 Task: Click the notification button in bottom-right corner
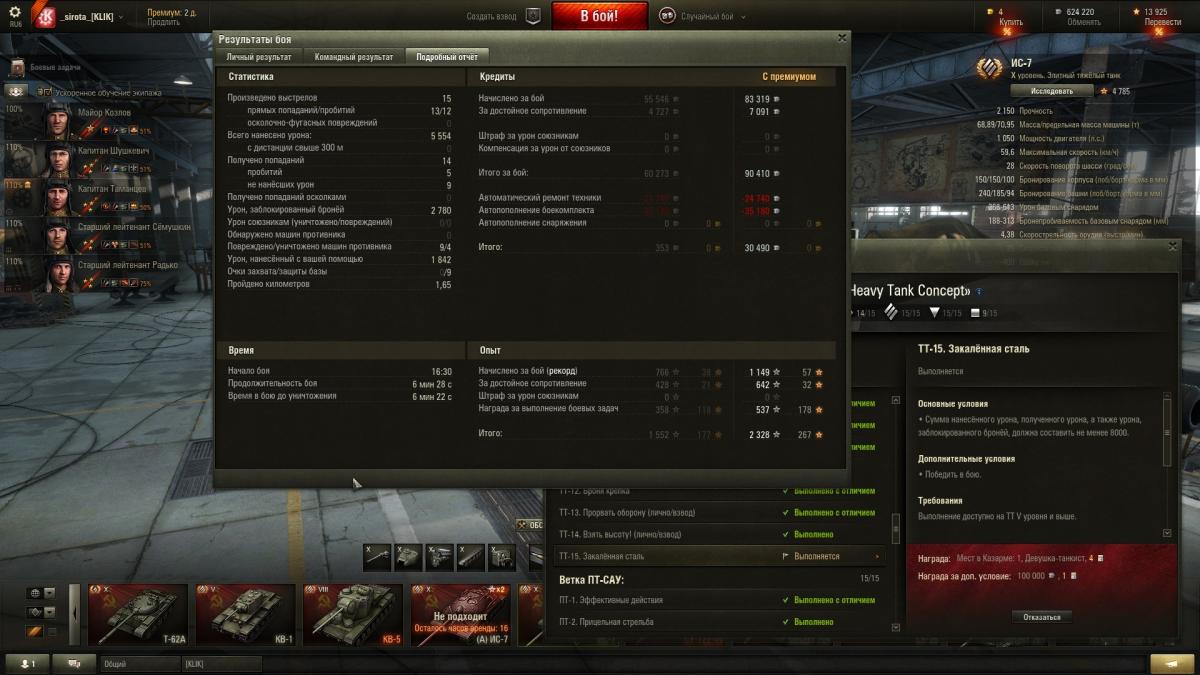coord(1171,663)
